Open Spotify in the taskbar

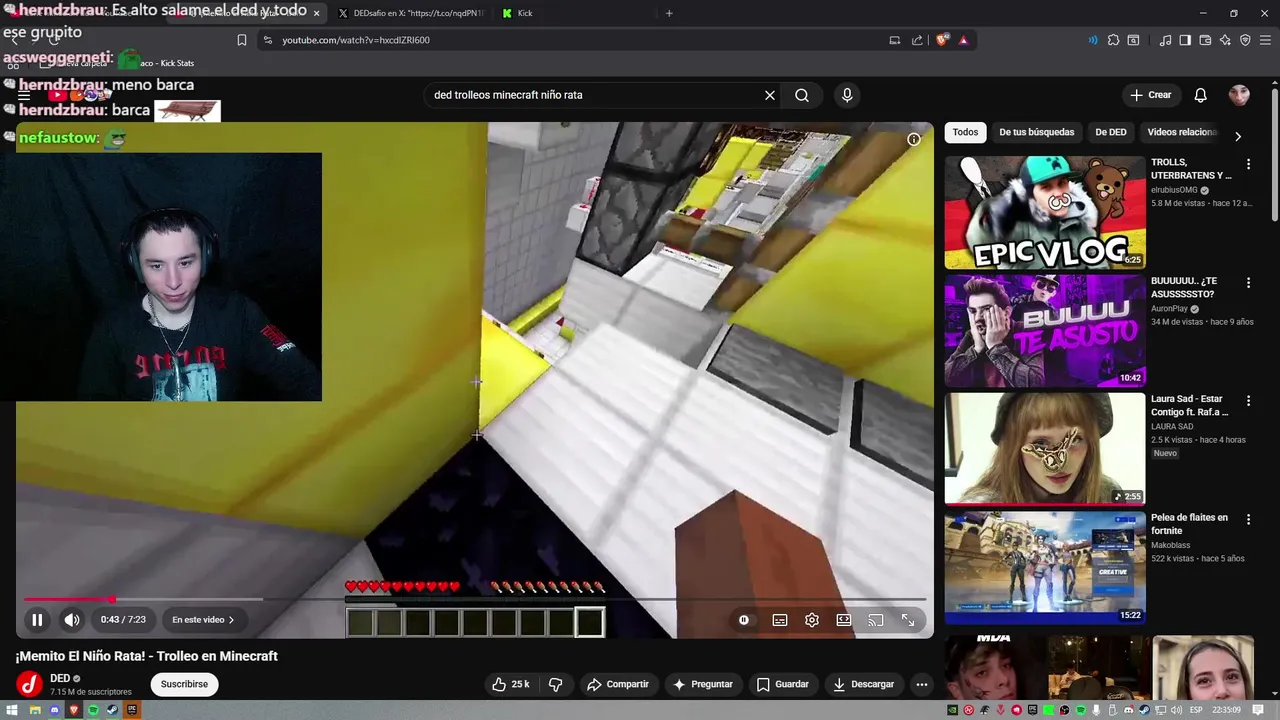pos(93,710)
